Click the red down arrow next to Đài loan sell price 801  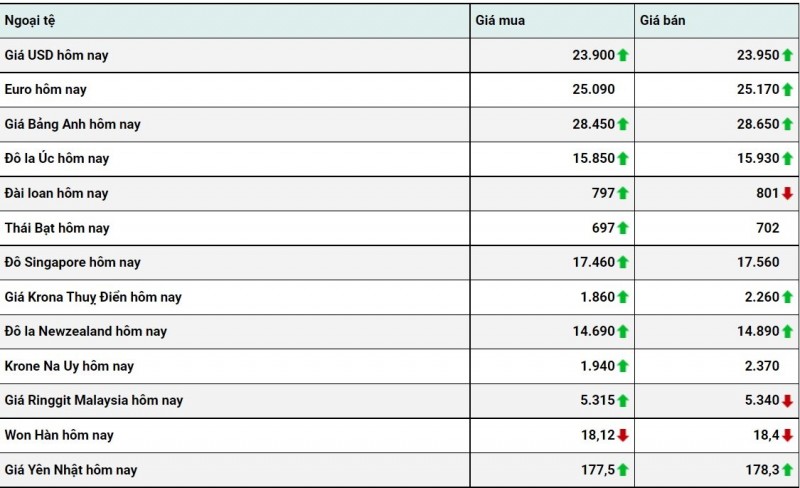click(787, 193)
